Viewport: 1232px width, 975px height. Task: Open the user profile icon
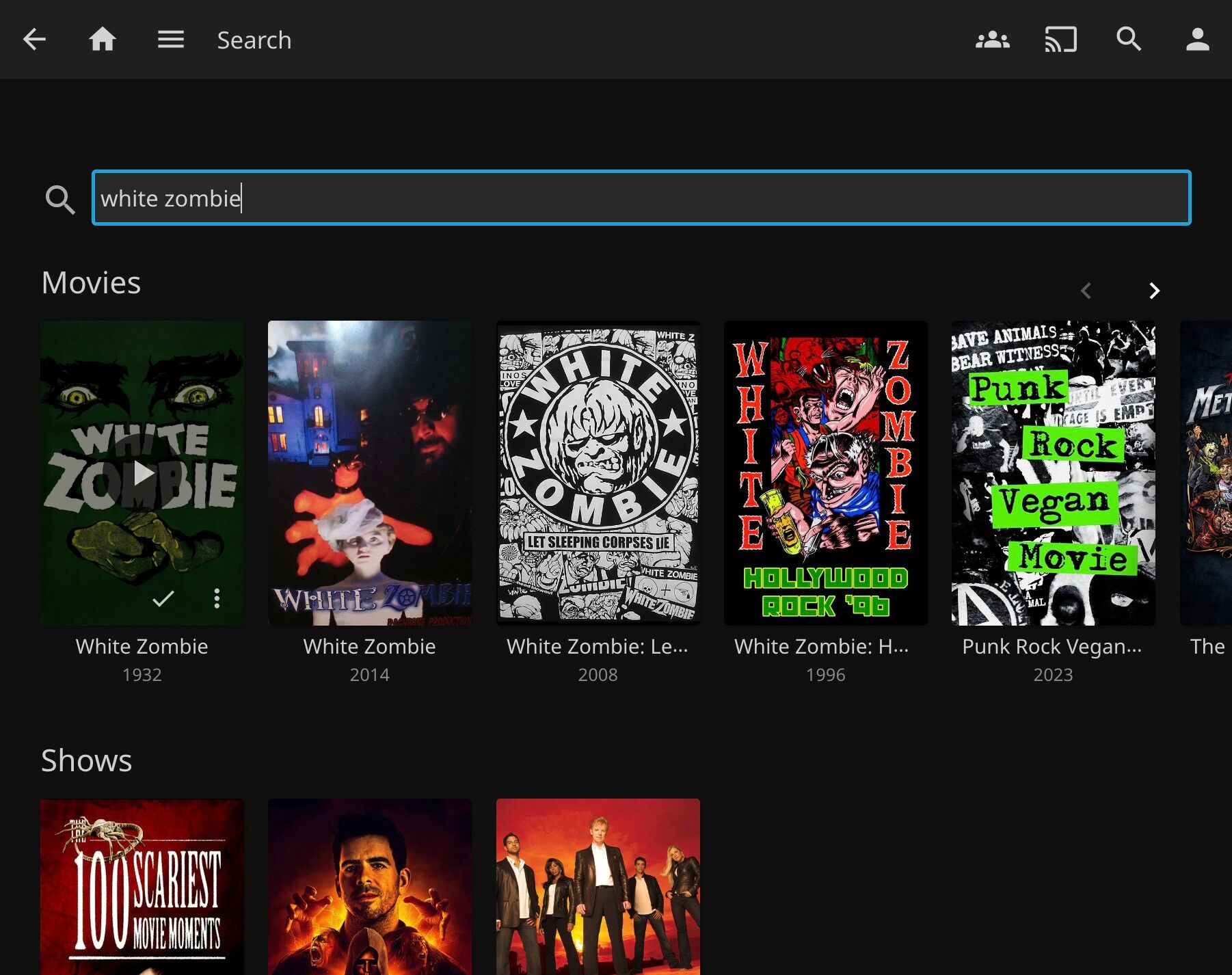(x=1197, y=40)
